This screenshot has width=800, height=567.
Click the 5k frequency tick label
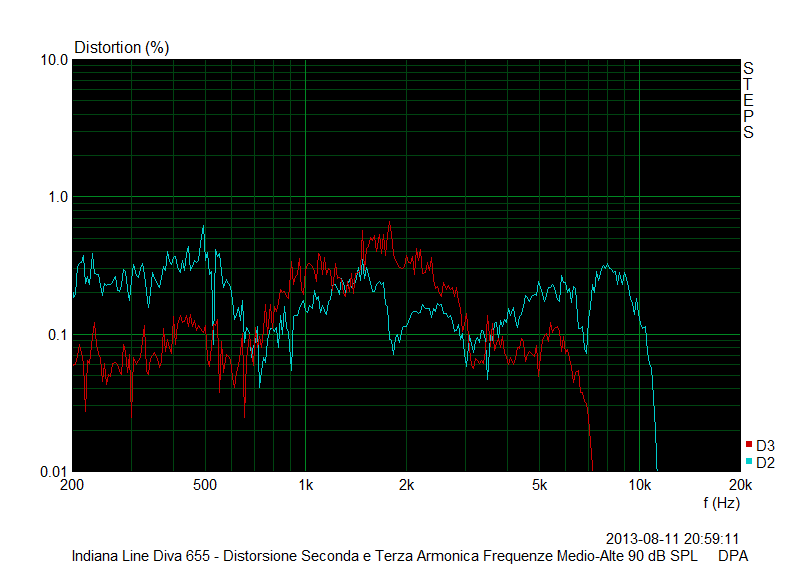(539, 485)
